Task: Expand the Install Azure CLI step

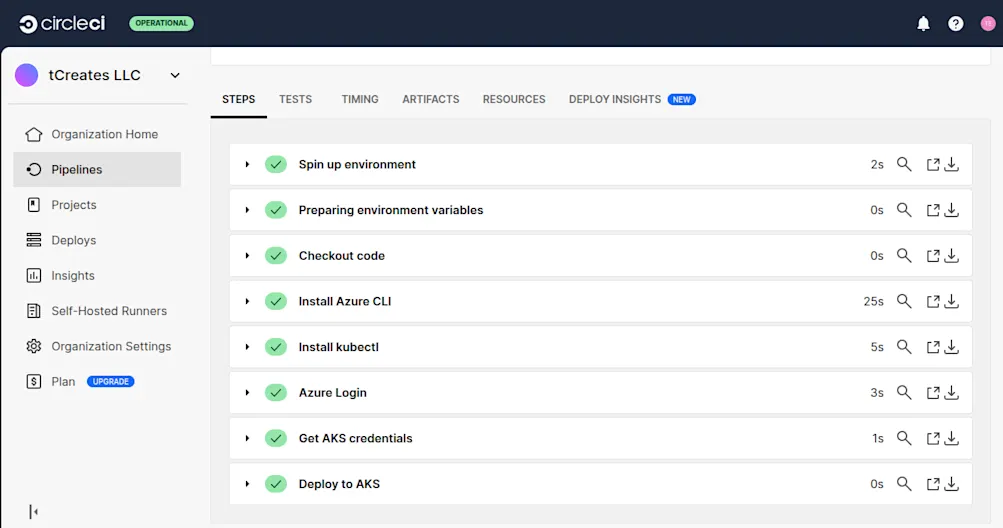Action: click(x=247, y=301)
